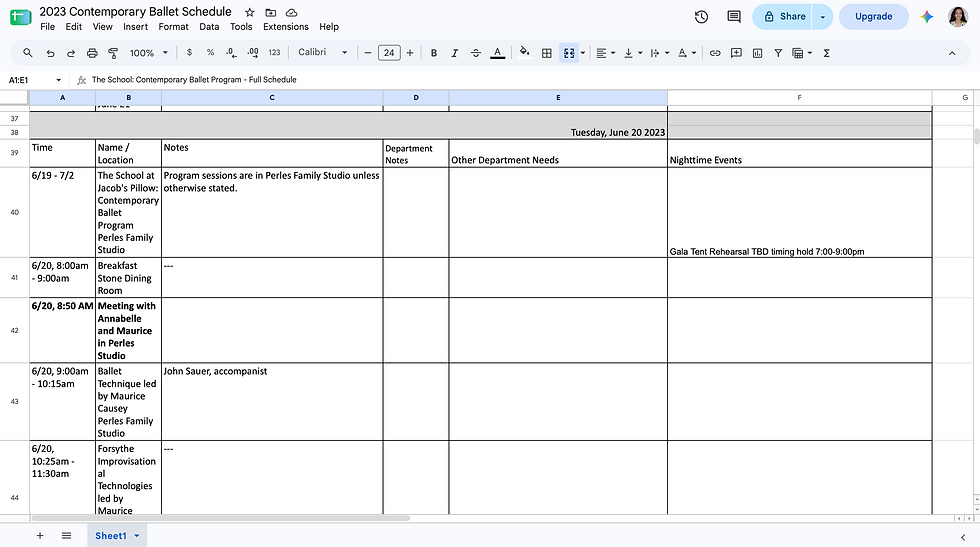Open the comments panel icon
This screenshot has width=980, height=547.
(x=734, y=17)
